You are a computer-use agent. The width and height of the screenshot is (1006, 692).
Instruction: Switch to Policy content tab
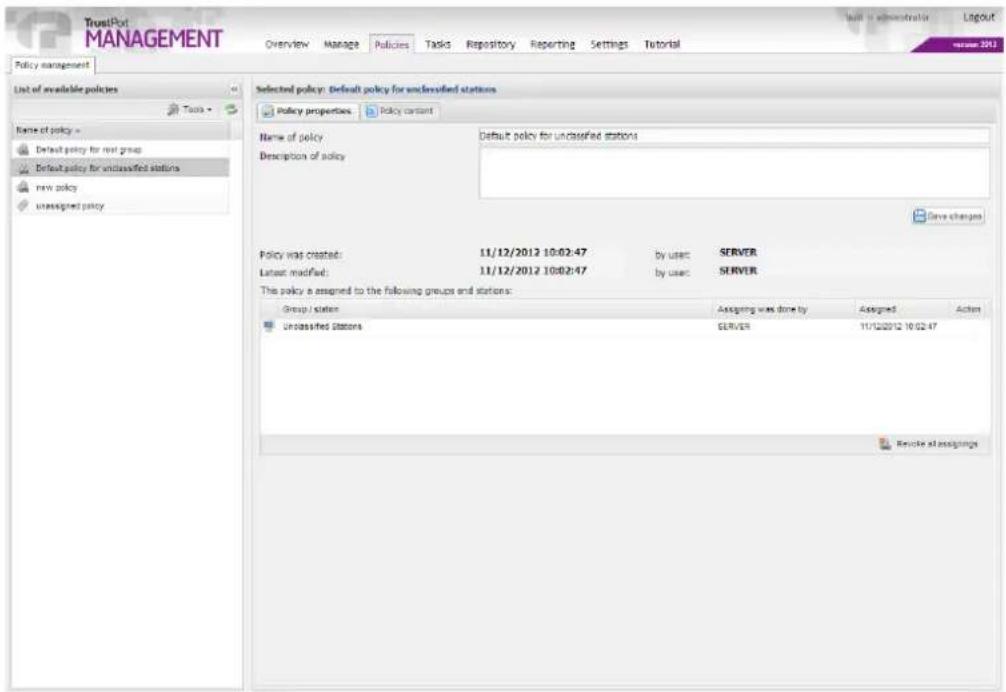coord(400,111)
